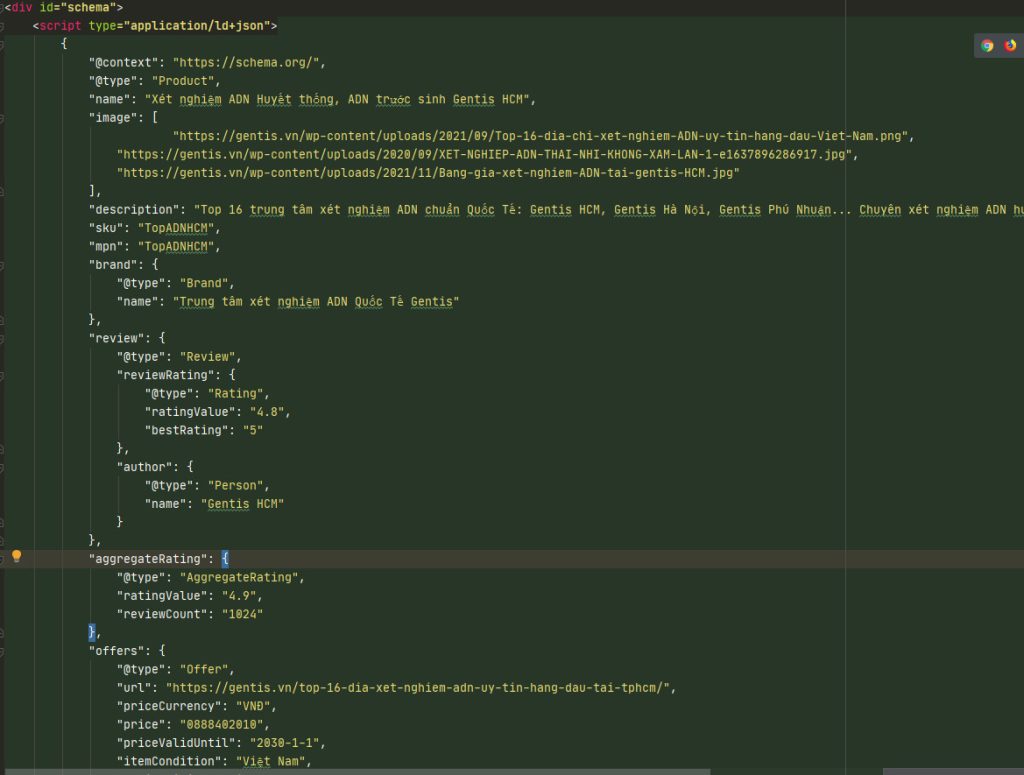Collapse the "offers" object fold marker
This screenshot has width=1024, height=775.
pyautogui.click(x=3, y=651)
